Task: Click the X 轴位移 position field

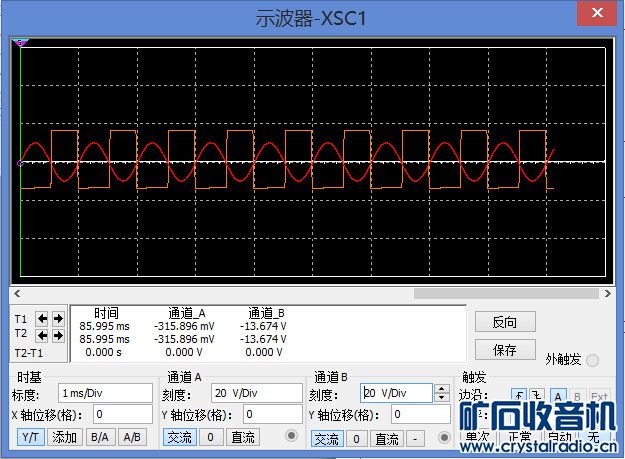Action: (x=123, y=414)
